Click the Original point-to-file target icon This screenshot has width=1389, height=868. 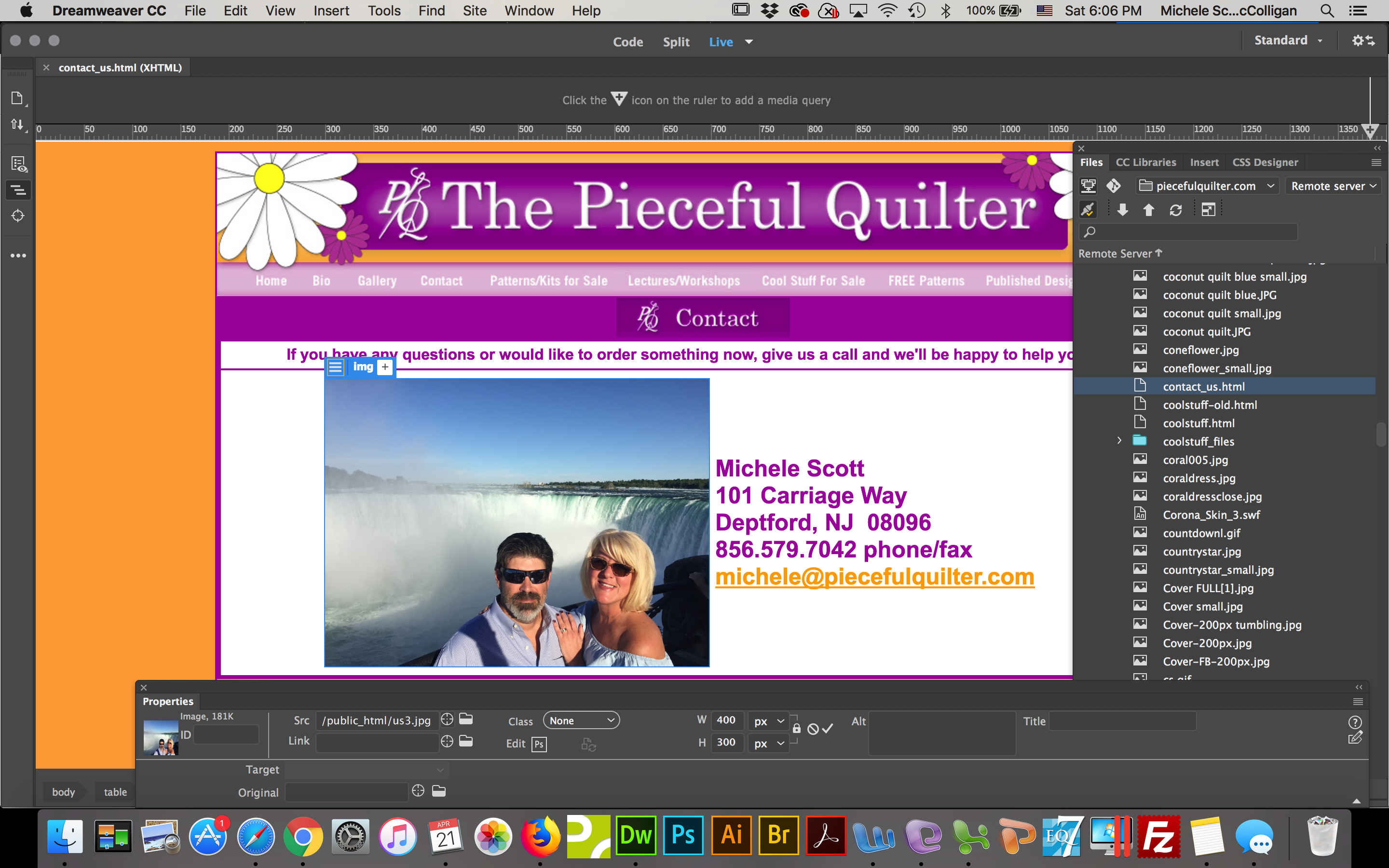click(x=419, y=791)
